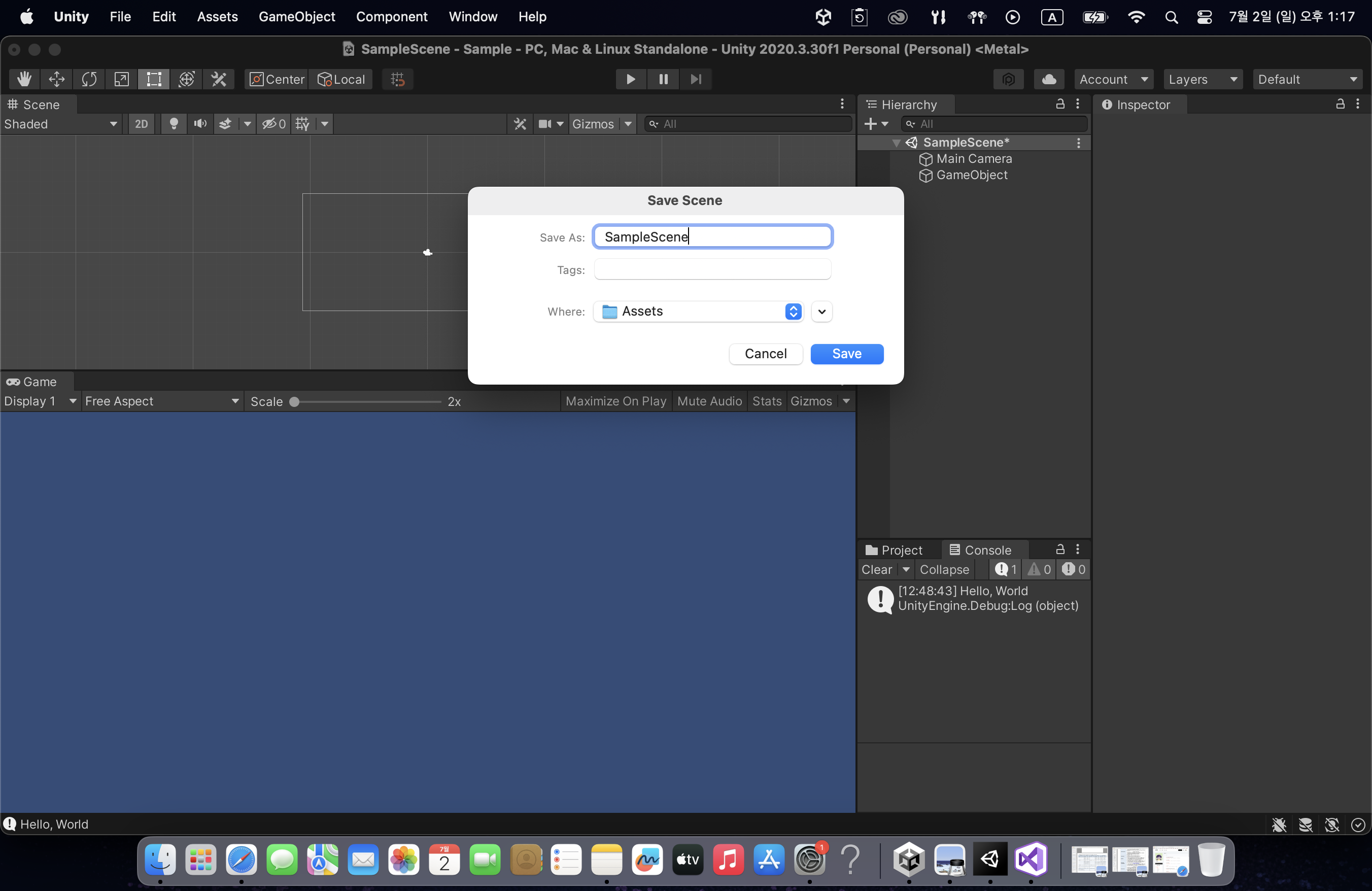Screen dimensions: 1372x891
Task: Select the Hand tool in toolbar
Action: click(x=24, y=79)
